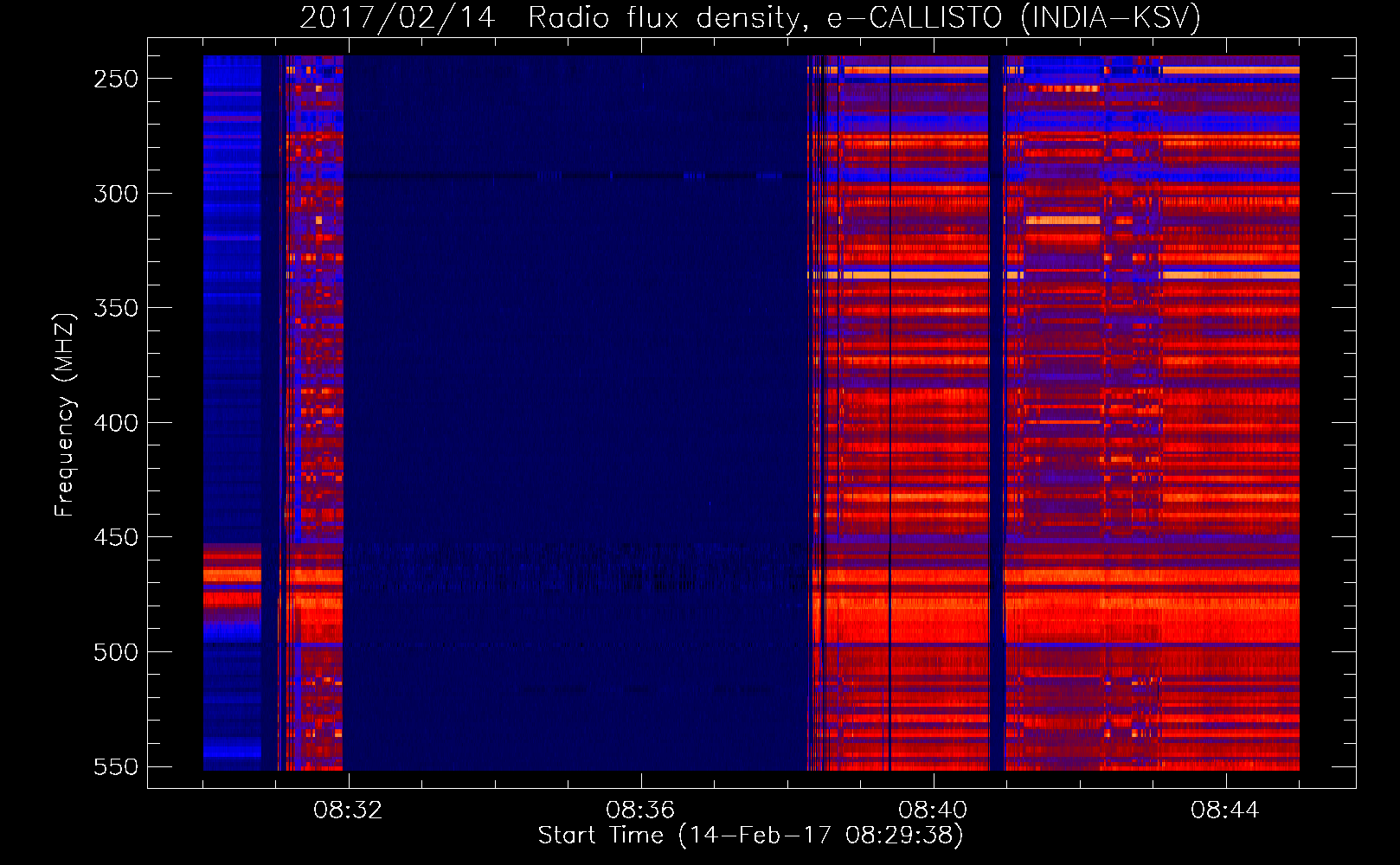The height and width of the screenshot is (865, 1400).
Task: Select the 400 frequency tick label
Action: point(116,423)
